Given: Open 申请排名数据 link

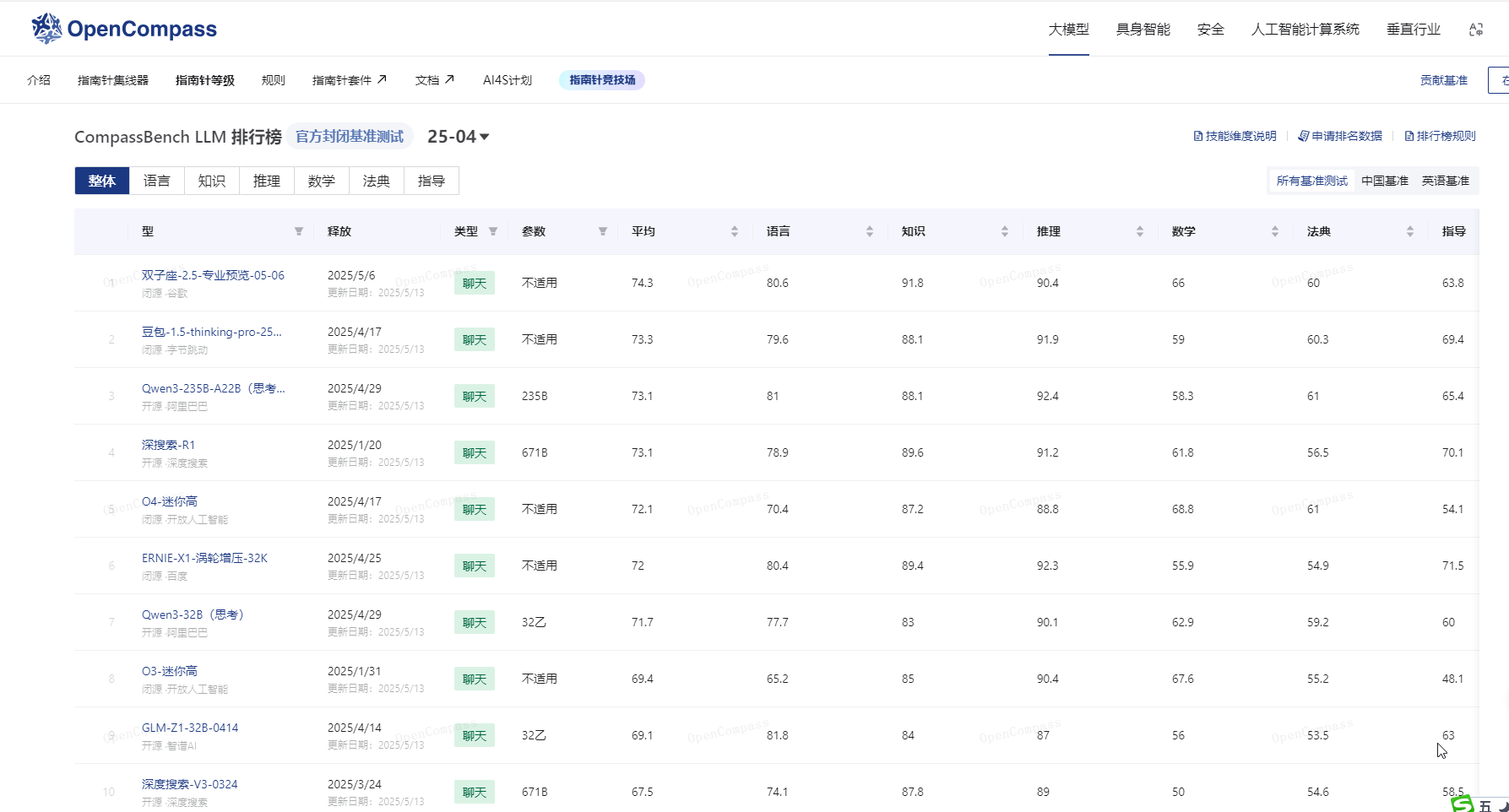Looking at the screenshot, I should coord(1340,136).
